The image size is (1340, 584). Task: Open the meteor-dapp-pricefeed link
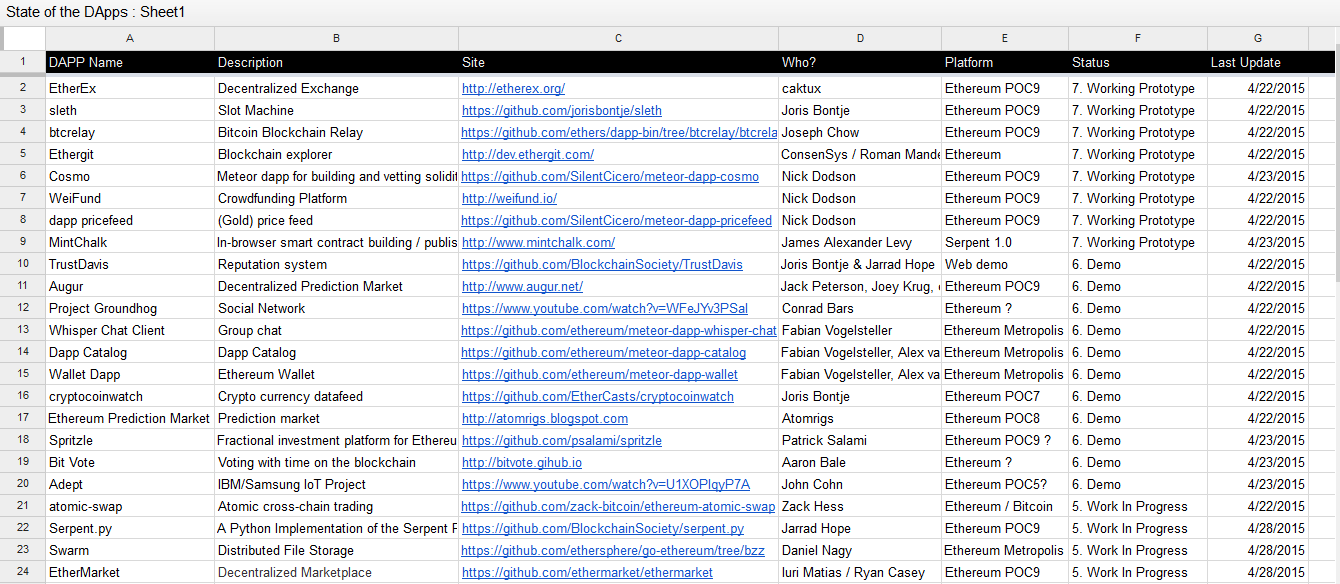(x=617, y=220)
